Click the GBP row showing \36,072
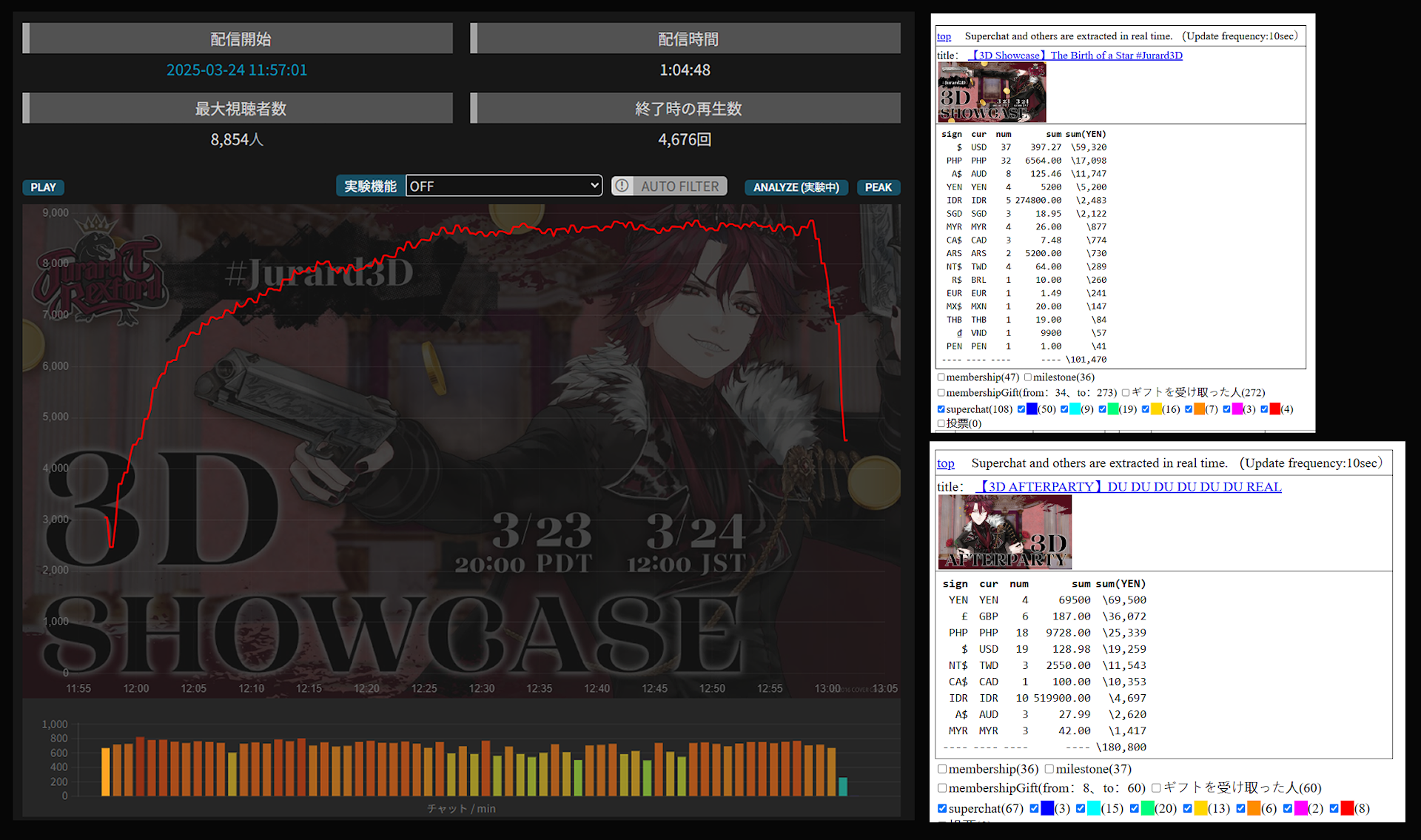Screen dimensions: 1421x840 click(1044, 616)
